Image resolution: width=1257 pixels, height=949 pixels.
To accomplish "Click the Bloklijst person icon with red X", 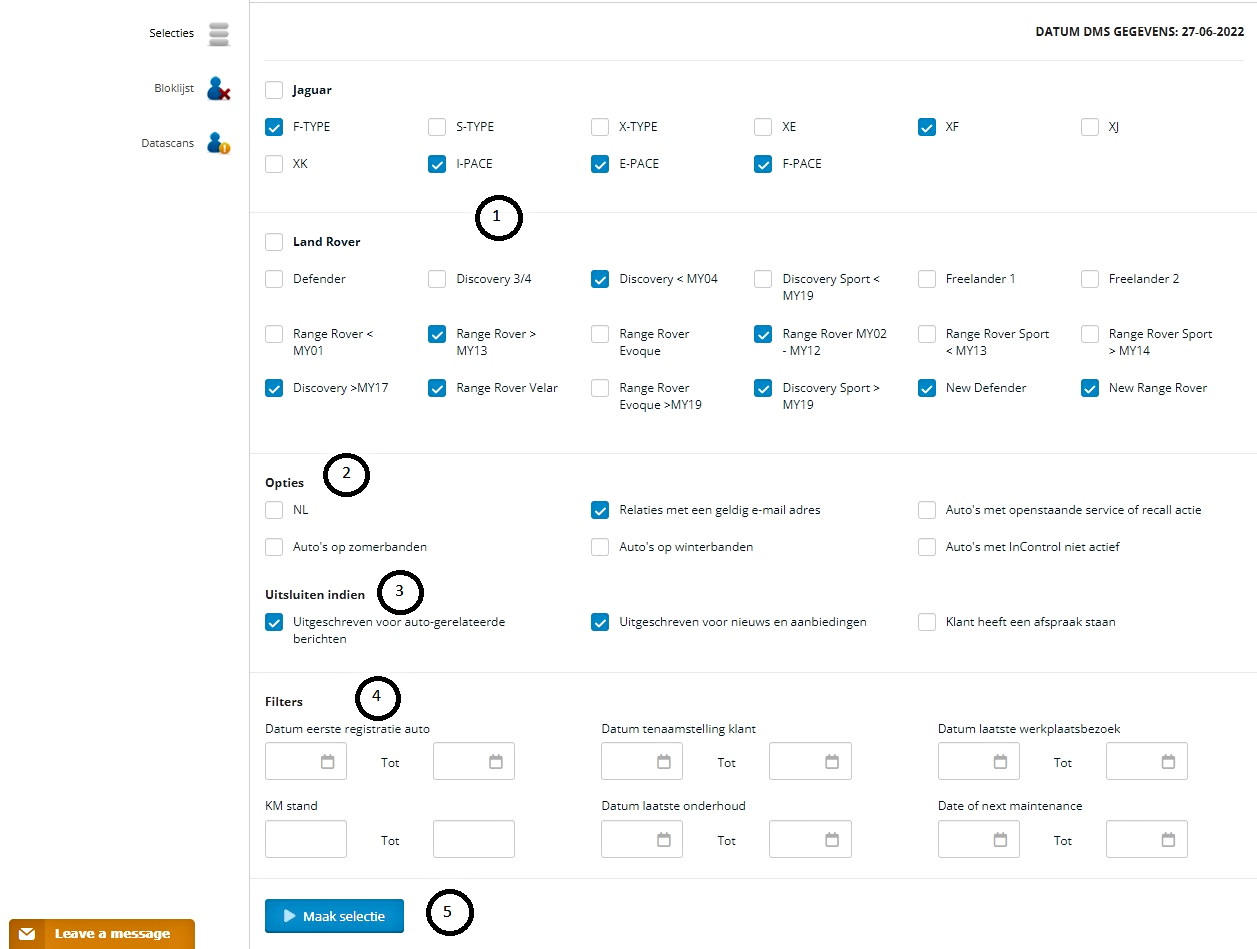I will pos(218,88).
